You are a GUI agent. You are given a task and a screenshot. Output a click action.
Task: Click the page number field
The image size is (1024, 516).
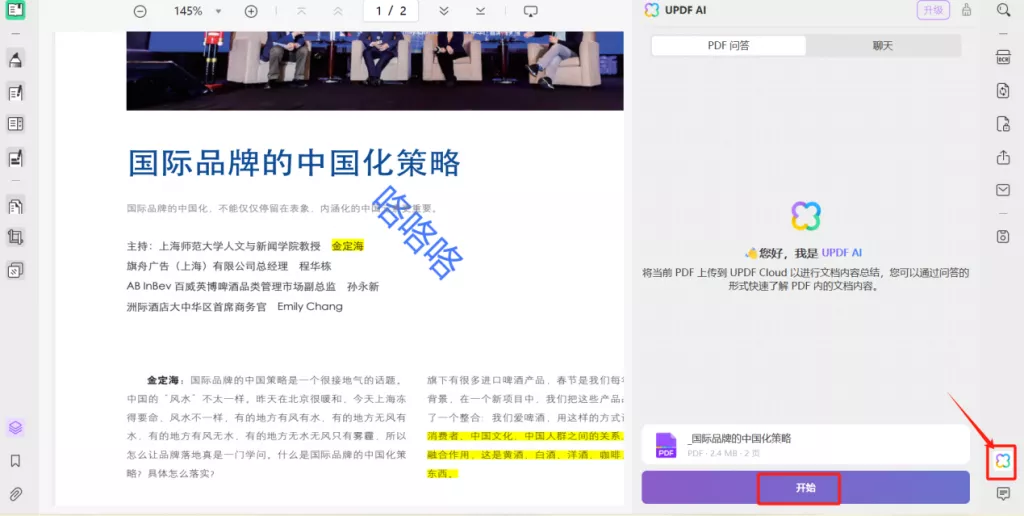[391, 11]
